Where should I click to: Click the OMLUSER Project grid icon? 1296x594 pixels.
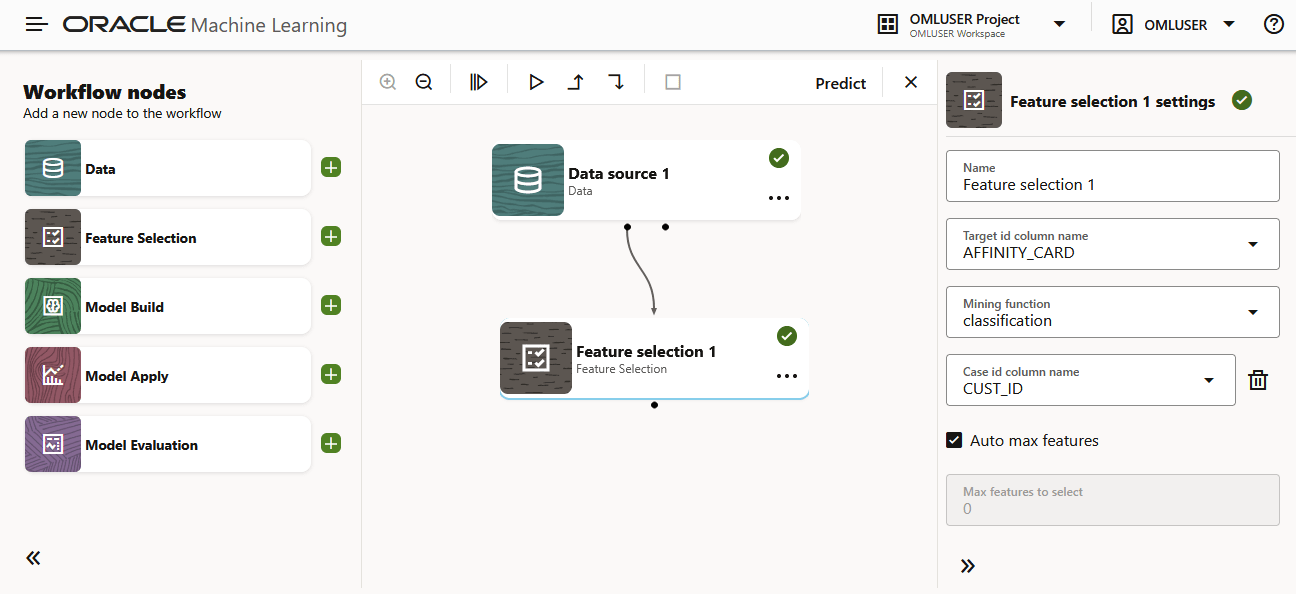pos(887,25)
